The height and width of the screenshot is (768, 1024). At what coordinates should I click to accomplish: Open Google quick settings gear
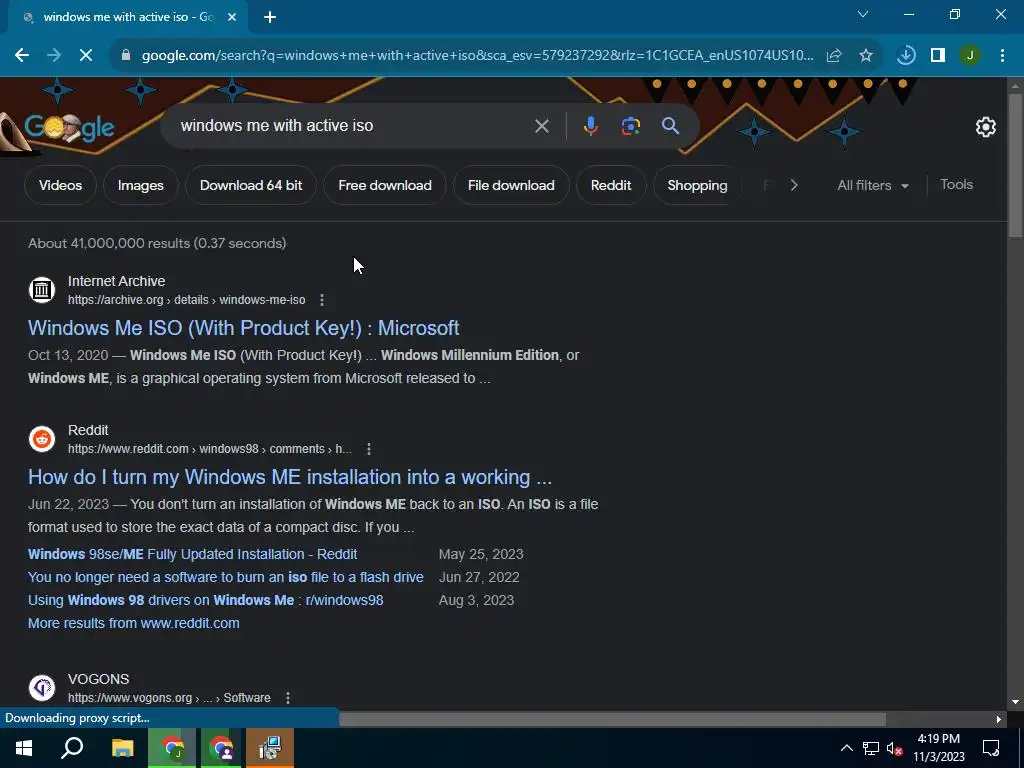point(985,127)
